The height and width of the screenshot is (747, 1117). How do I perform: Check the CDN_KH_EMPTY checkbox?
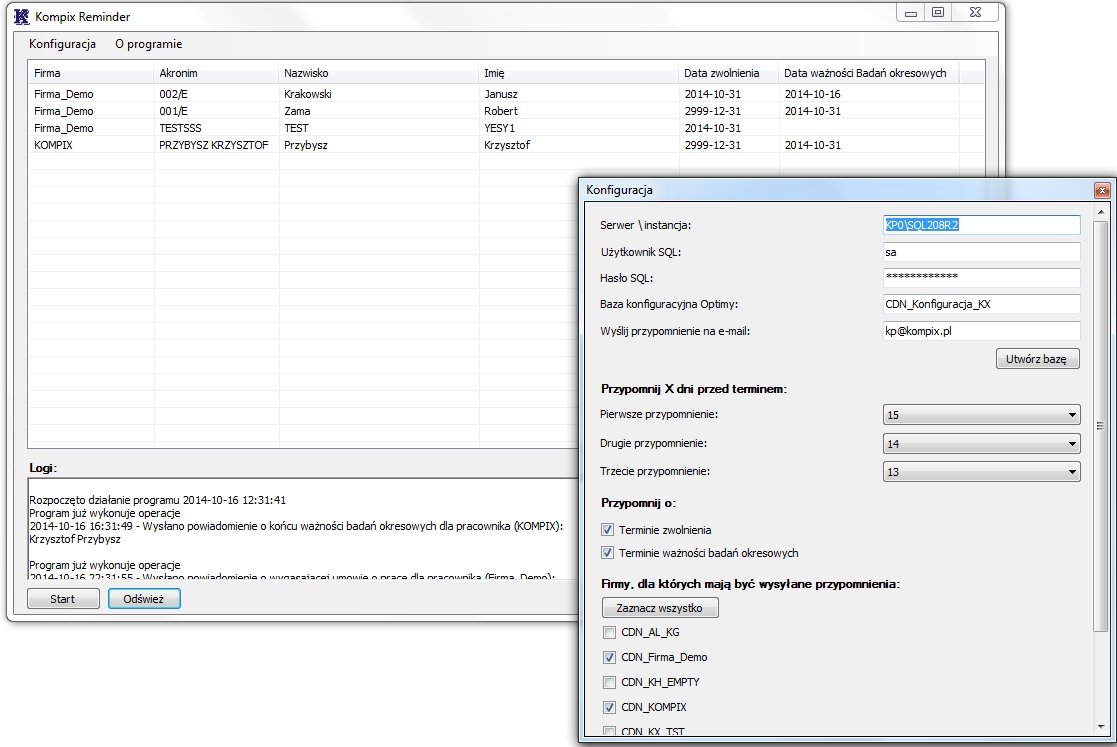click(x=609, y=682)
